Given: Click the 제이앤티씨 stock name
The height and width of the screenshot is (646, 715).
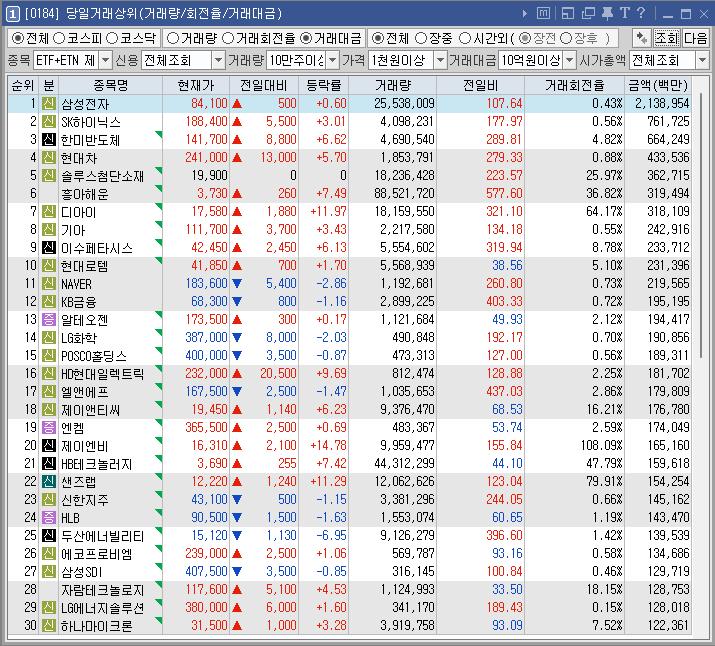Looking at the screenshot, I should pos(91,410).
